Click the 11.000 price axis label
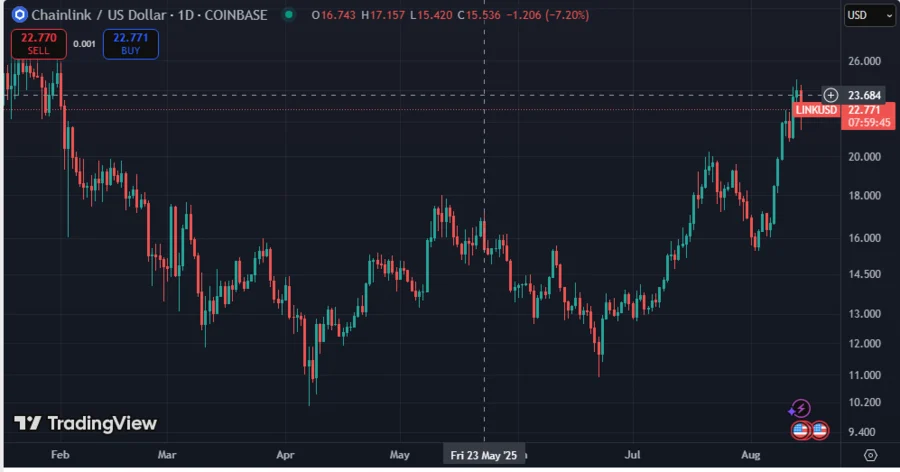Image resolution: width=900 pixels, height=472 pixels. click(x=864, y=375)
